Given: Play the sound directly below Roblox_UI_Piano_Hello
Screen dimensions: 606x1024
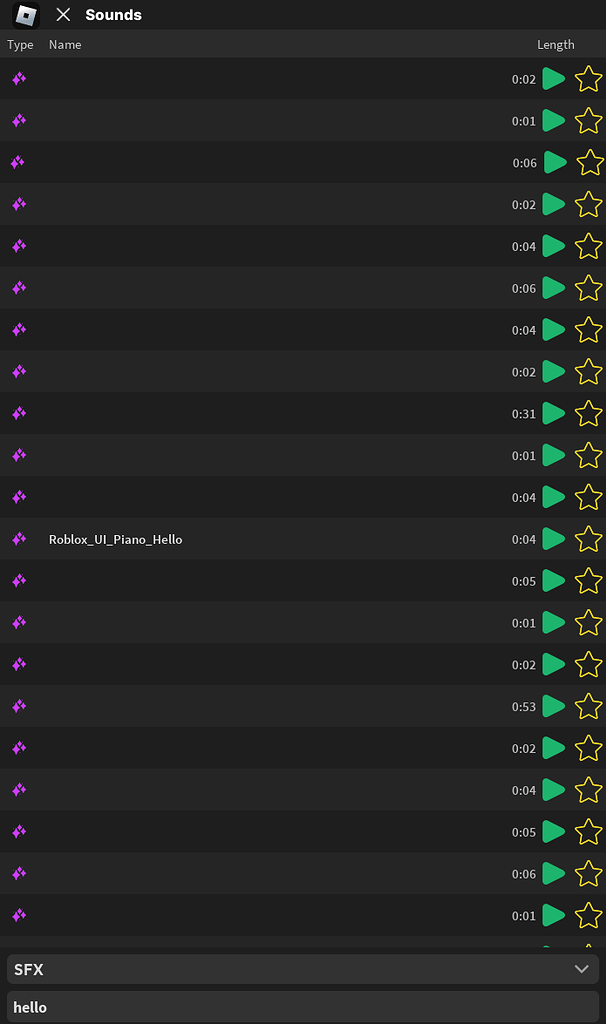Looking at the screenshot, I should 553,581.
